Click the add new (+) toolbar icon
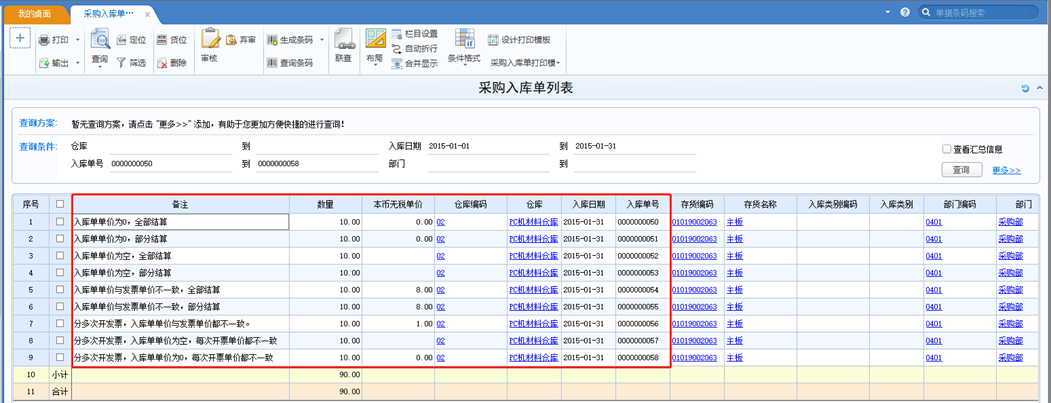 19,38
